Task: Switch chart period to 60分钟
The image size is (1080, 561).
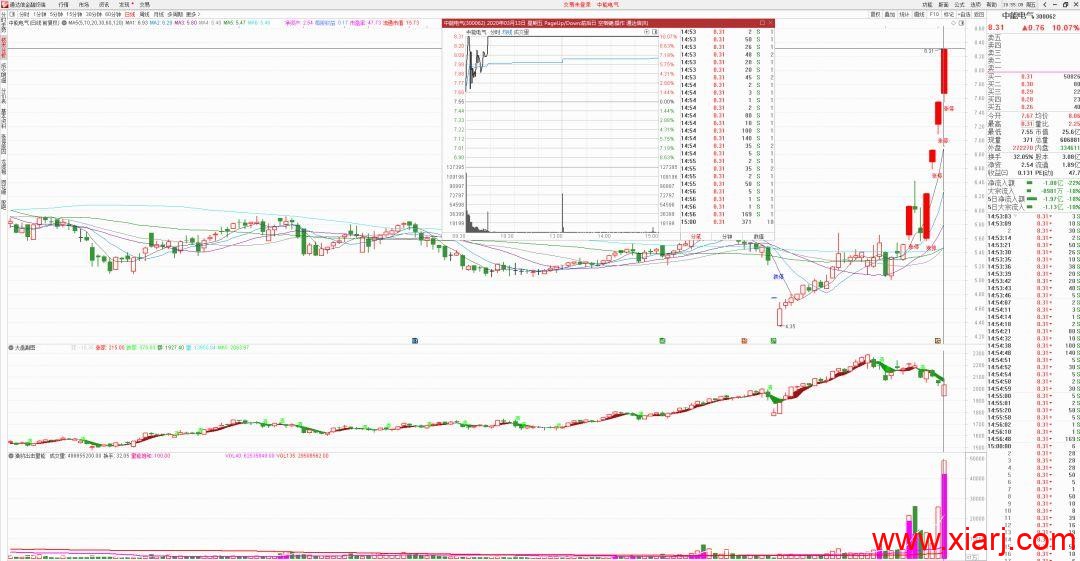Action: pyautogui.click(x=113, y=14)
